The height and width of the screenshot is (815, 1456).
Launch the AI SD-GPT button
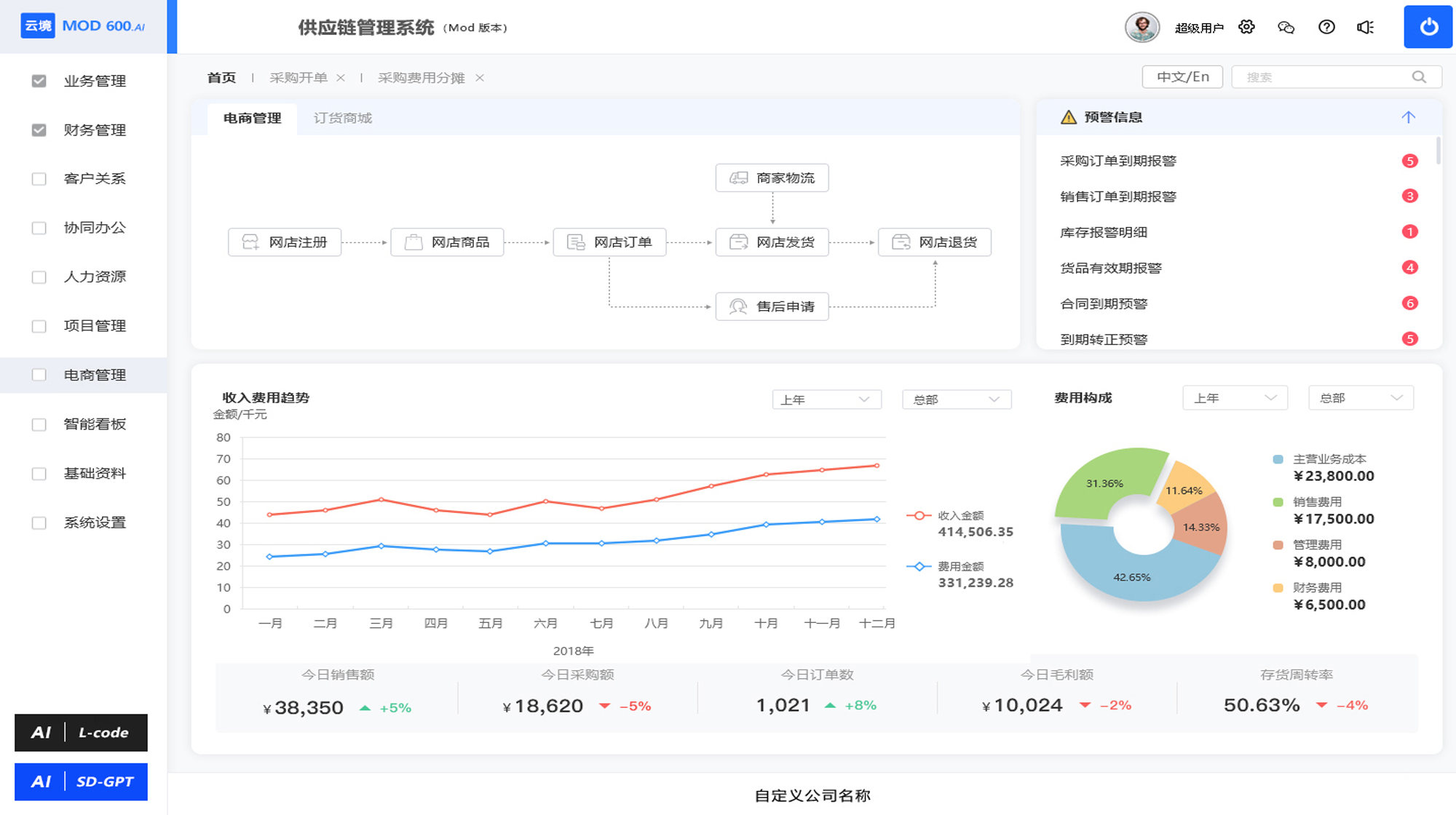tap(81, 782)
